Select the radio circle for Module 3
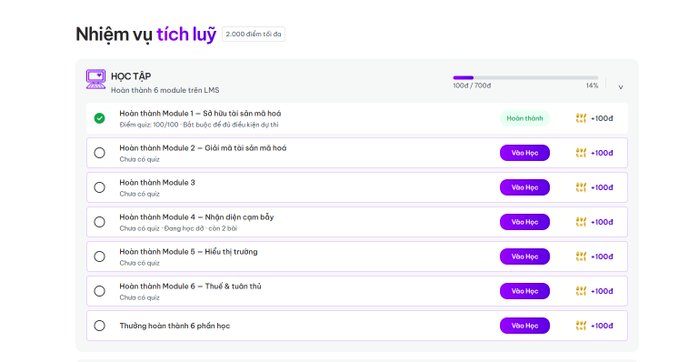This screenshot has width=679, height=362. [100, 187]
